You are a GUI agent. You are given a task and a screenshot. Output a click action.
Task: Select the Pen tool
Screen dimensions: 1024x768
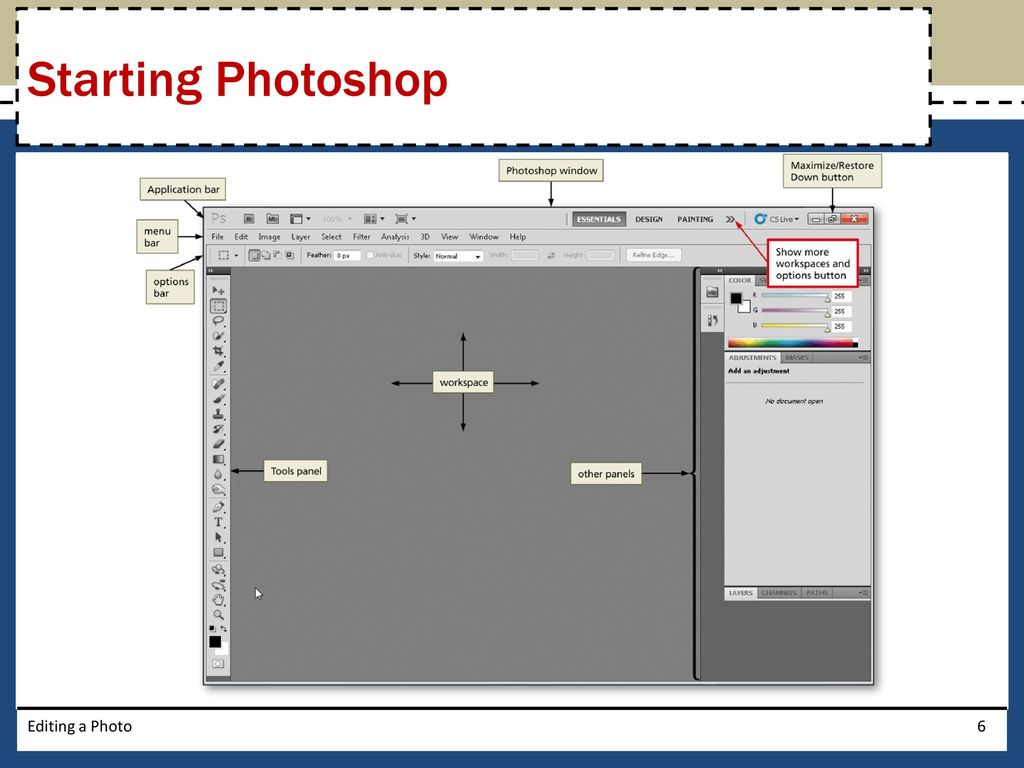point(218,507)
